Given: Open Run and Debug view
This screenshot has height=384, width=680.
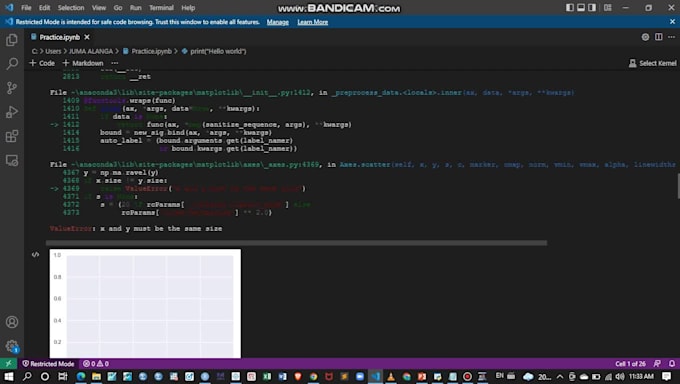Looking at the screenshot, I should click(x=12, y=112).
